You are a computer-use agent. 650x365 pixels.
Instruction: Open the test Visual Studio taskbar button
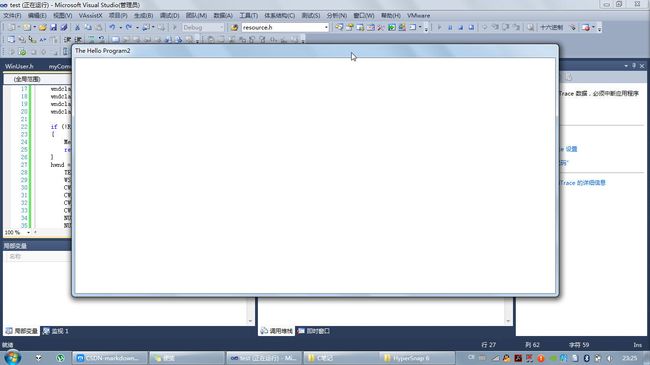tap(264, 358)
